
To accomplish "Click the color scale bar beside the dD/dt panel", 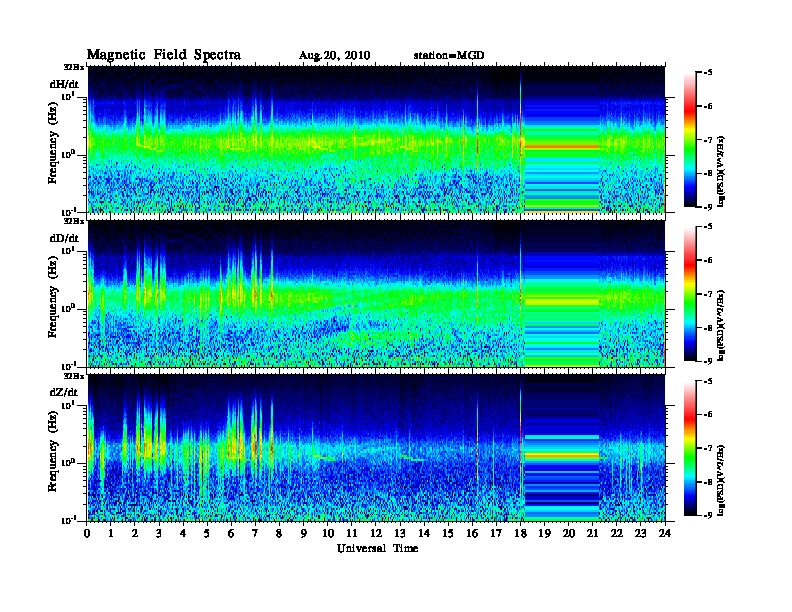I will pyautogui.click(x=690, y=293).
